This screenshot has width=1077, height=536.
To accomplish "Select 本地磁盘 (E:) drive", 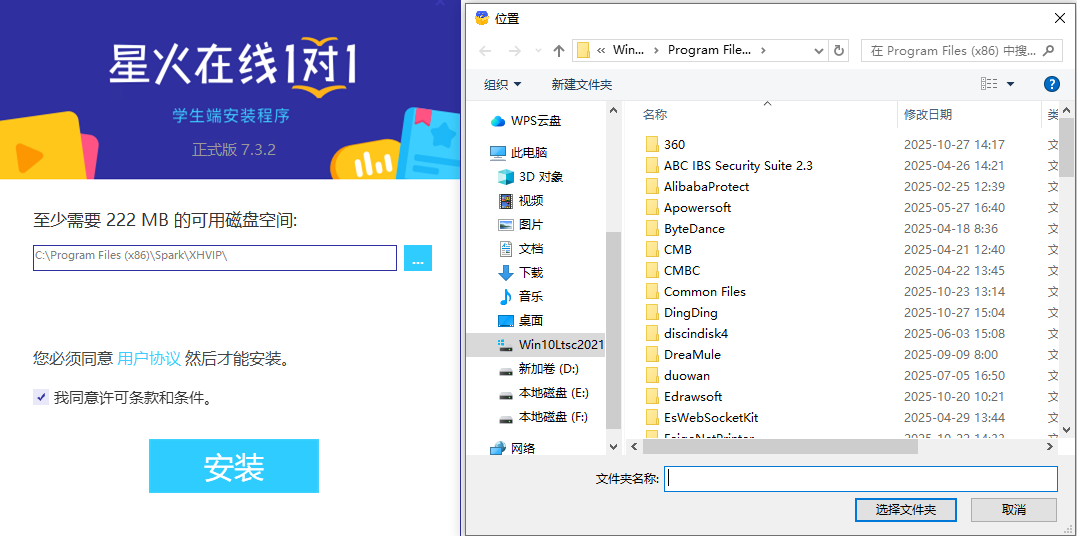I will [x=543, y=393].
